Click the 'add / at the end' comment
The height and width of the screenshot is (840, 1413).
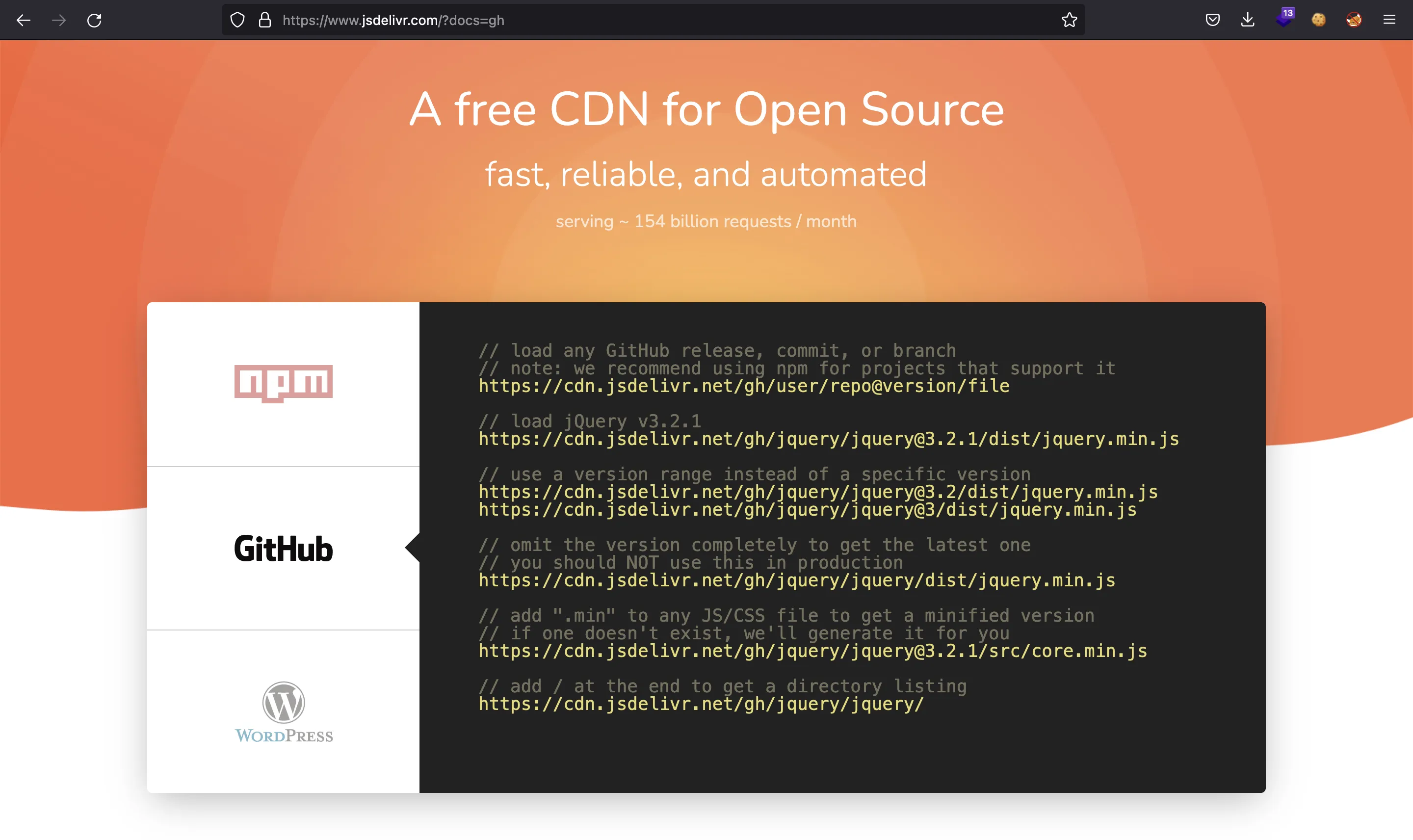[723, 686]
